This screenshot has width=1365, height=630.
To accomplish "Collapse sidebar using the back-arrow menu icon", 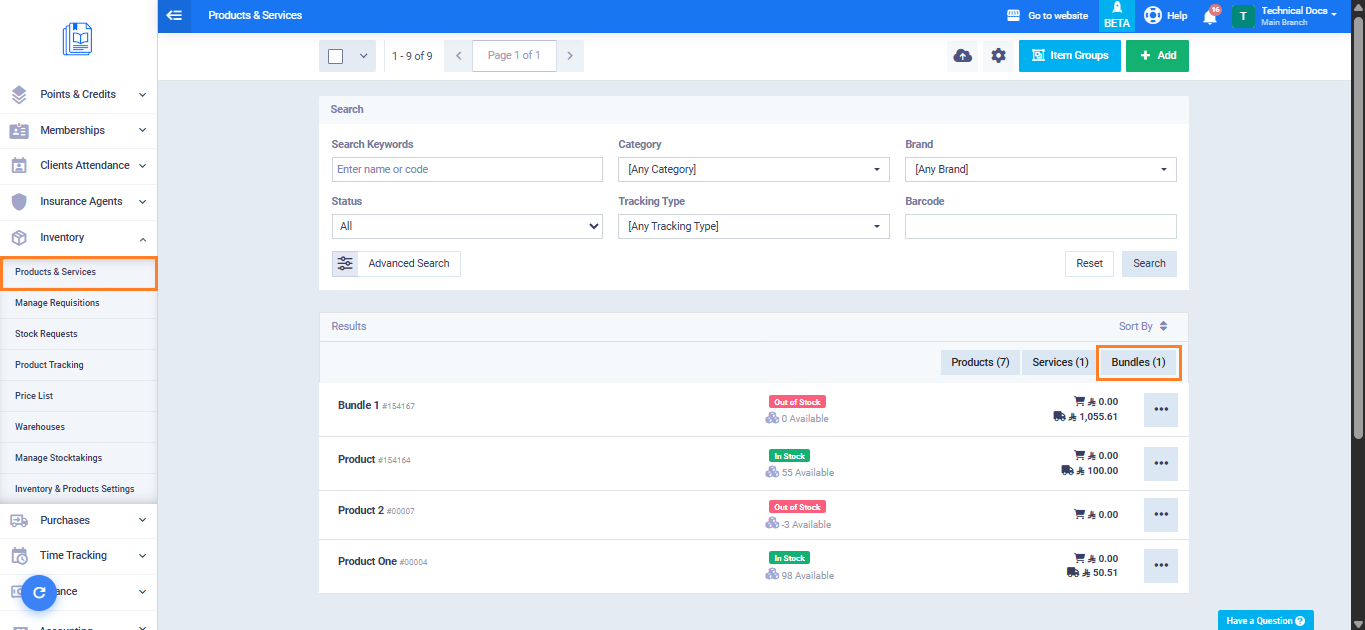I will pos(175,15).
